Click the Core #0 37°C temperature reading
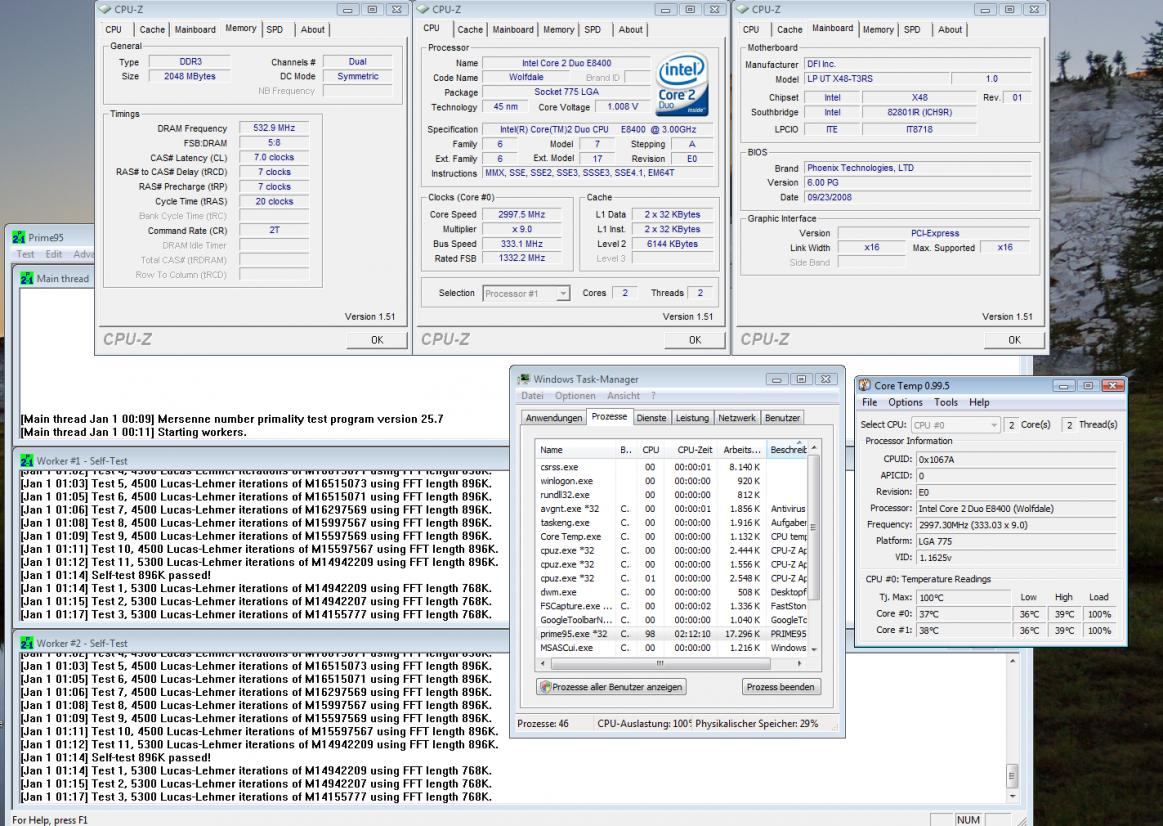Image resolution: width=1163 pixels, height=826 pixels. point(963,614)
